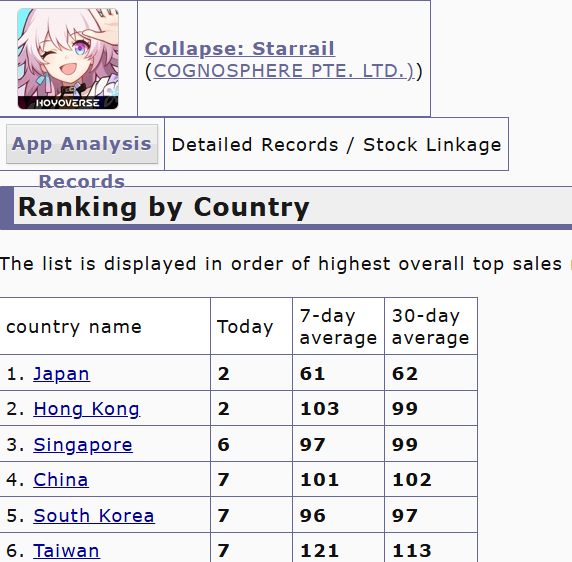The height and width of the screenshot is (562, 572).
Task: Switch to Detailed Records / Stock Linkage tab
Action: (336, 144)
